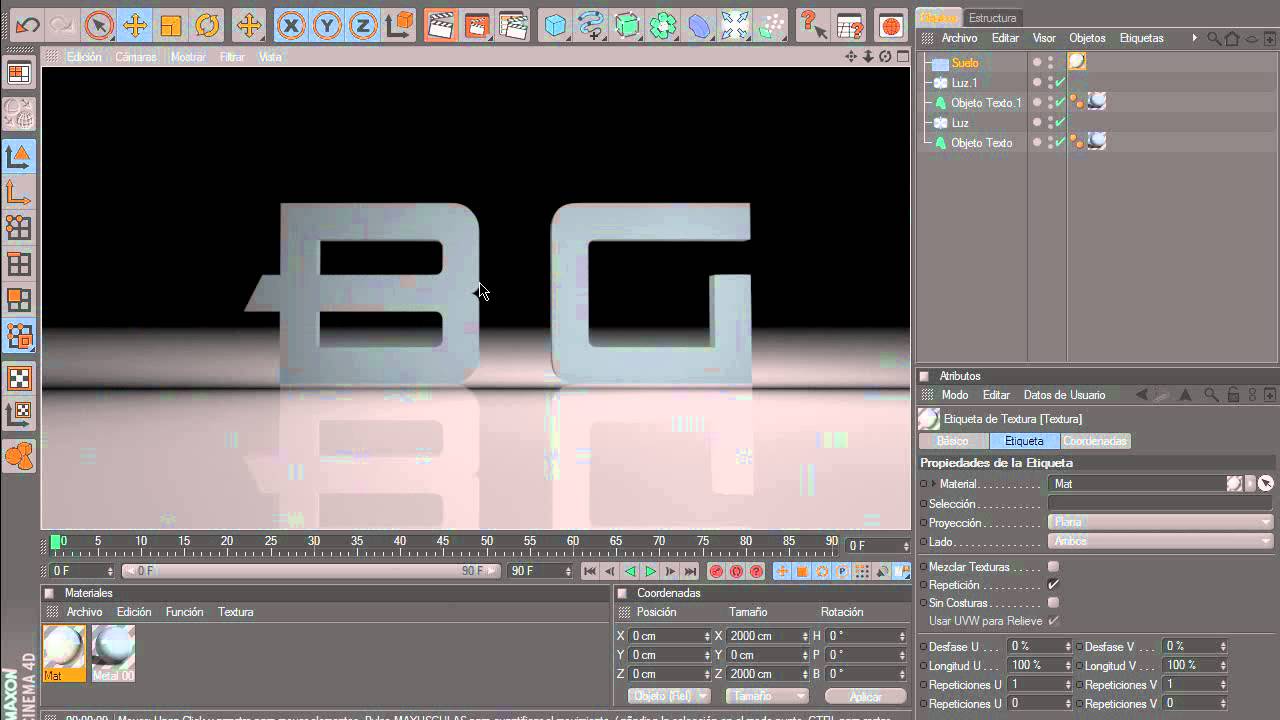
Task: Select the Model mode icon
Action: click(19, 156)
